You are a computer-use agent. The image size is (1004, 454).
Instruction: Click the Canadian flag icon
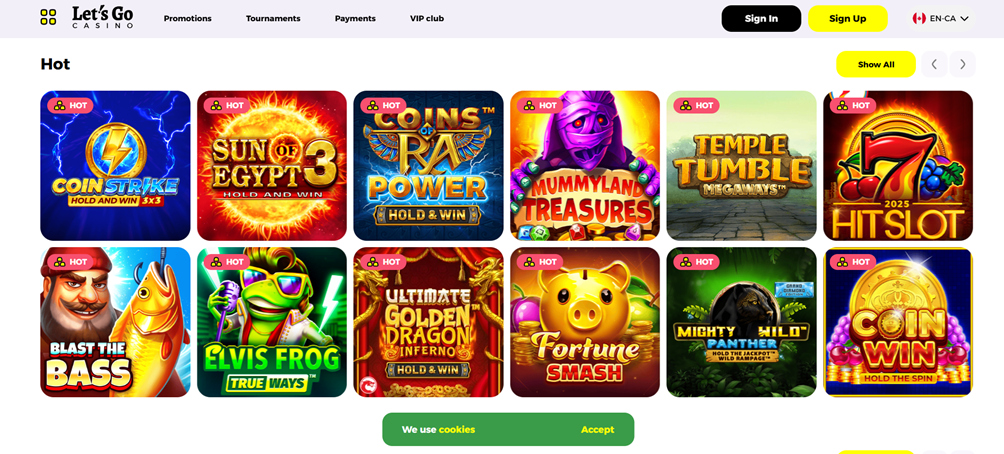pyautogui.click(x=919, y=19)
